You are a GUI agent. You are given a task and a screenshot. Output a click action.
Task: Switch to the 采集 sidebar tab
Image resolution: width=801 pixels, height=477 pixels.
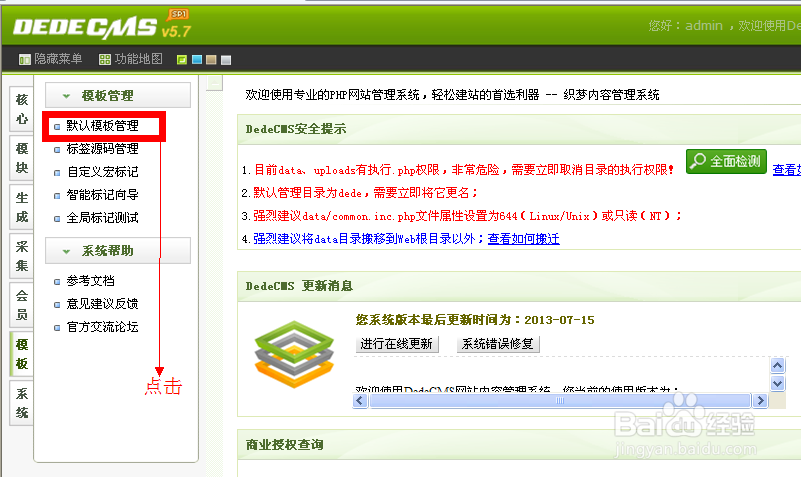point(21,256)
